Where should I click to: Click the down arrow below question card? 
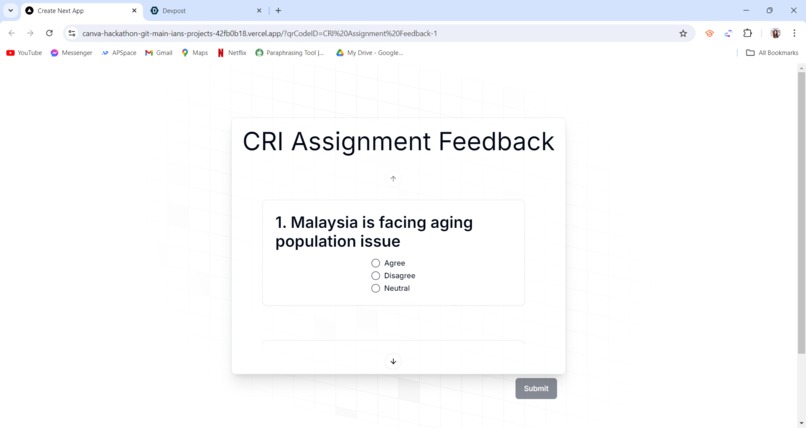[x=393, y=361]
